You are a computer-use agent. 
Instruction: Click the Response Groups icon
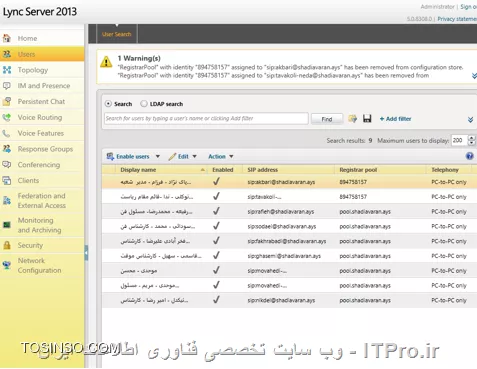(7, 149)
